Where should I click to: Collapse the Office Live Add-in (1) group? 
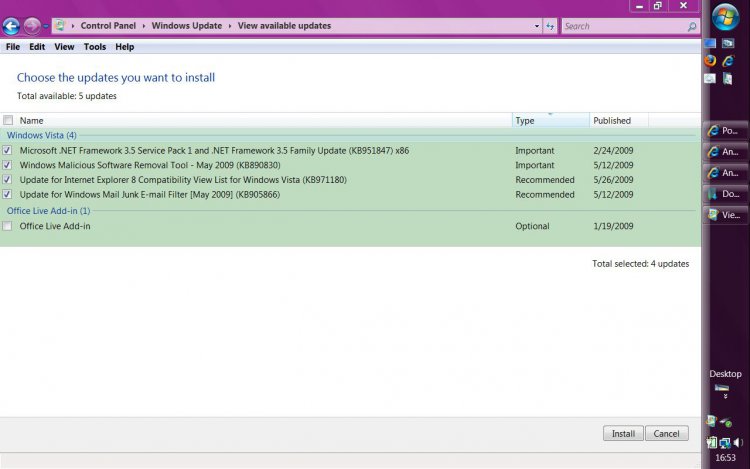tap(48, 211)
